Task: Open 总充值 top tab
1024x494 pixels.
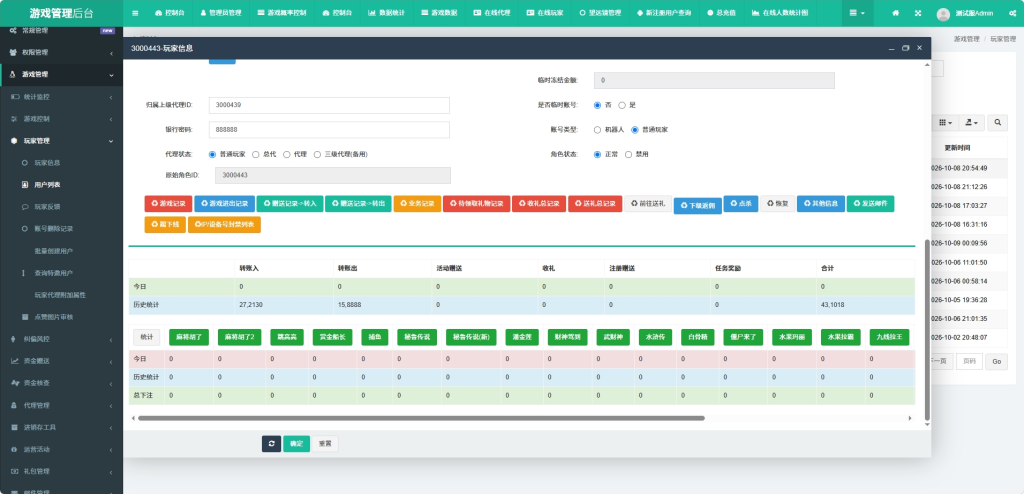Action: 722,13
